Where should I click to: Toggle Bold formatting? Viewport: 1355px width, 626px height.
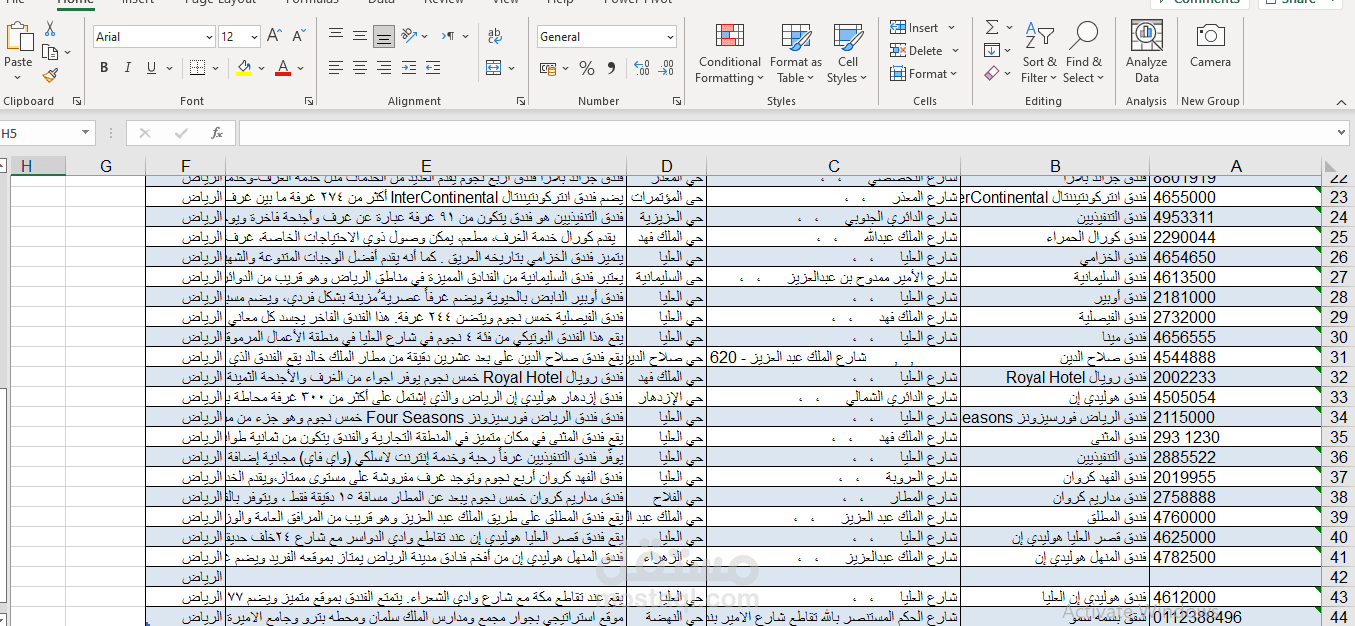(104, 68)
